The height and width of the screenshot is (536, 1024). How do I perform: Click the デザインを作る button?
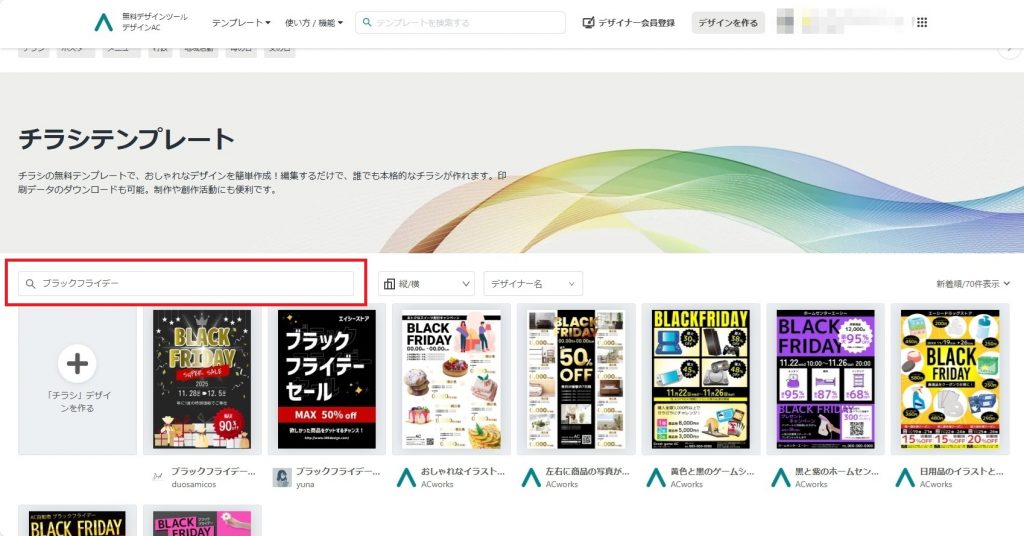(728, 23)
